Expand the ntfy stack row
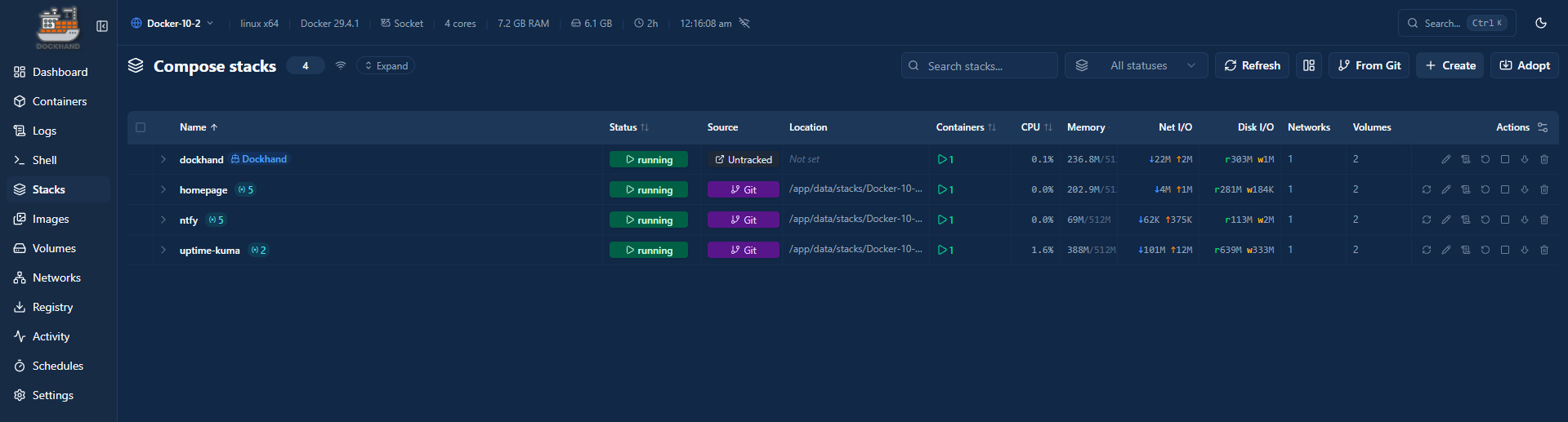1568x422 pixels. point(163,220)
